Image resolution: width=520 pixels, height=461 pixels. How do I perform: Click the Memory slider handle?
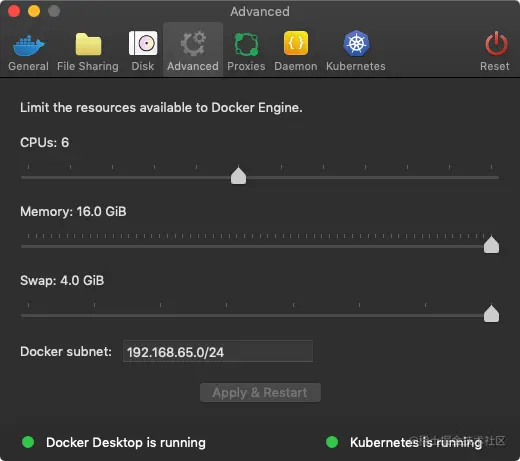[491, 244]
